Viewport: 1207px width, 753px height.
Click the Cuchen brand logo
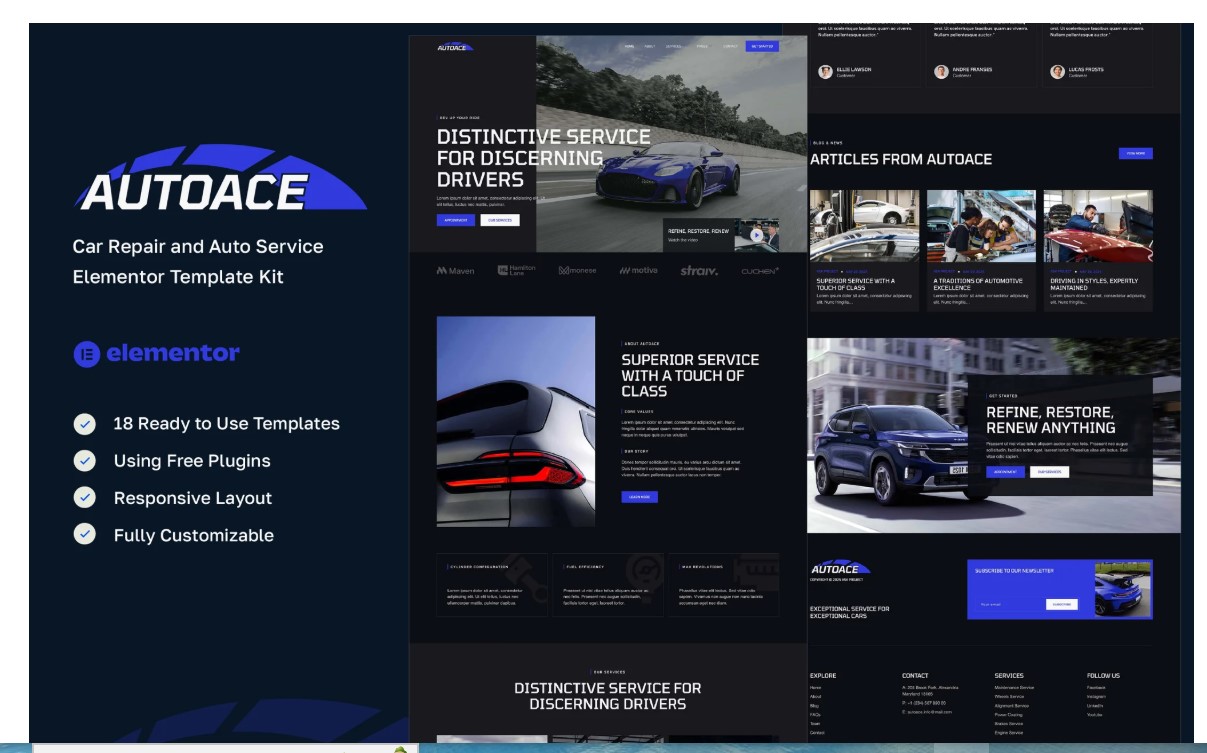760,271
